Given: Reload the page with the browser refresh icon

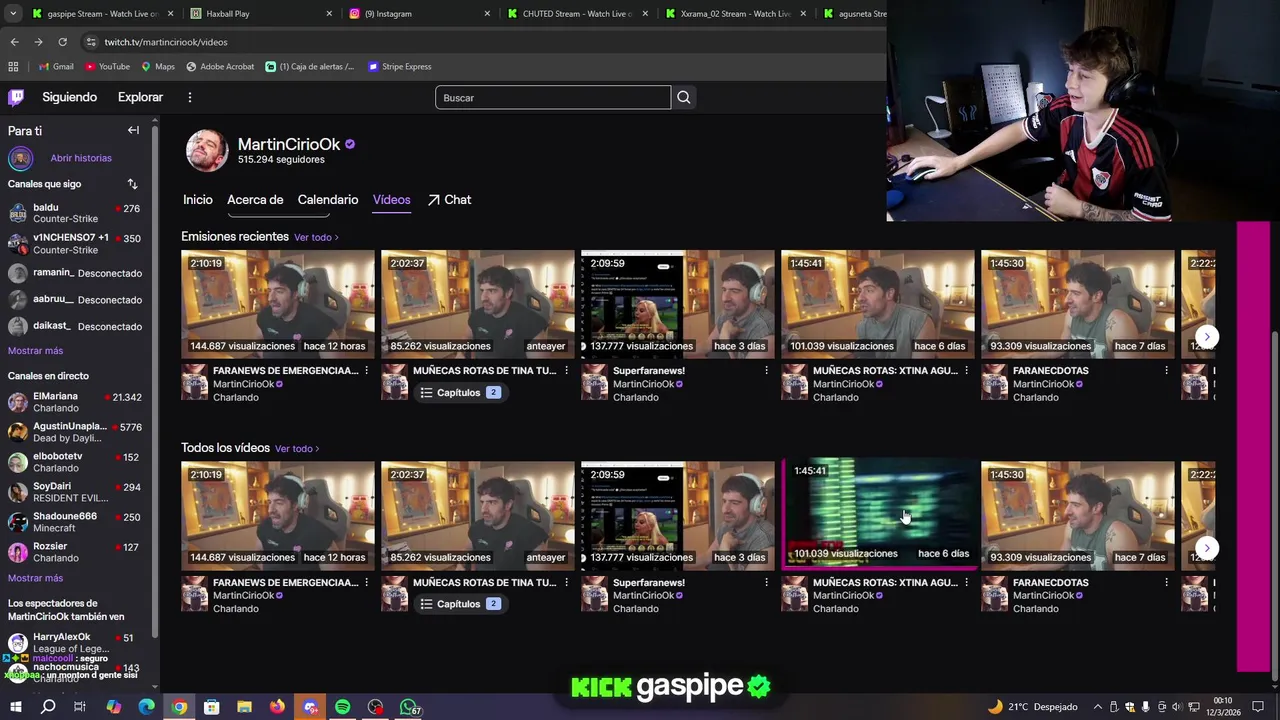Looking at the screenshot, I should pyautogui.click(x=62, y=42).
